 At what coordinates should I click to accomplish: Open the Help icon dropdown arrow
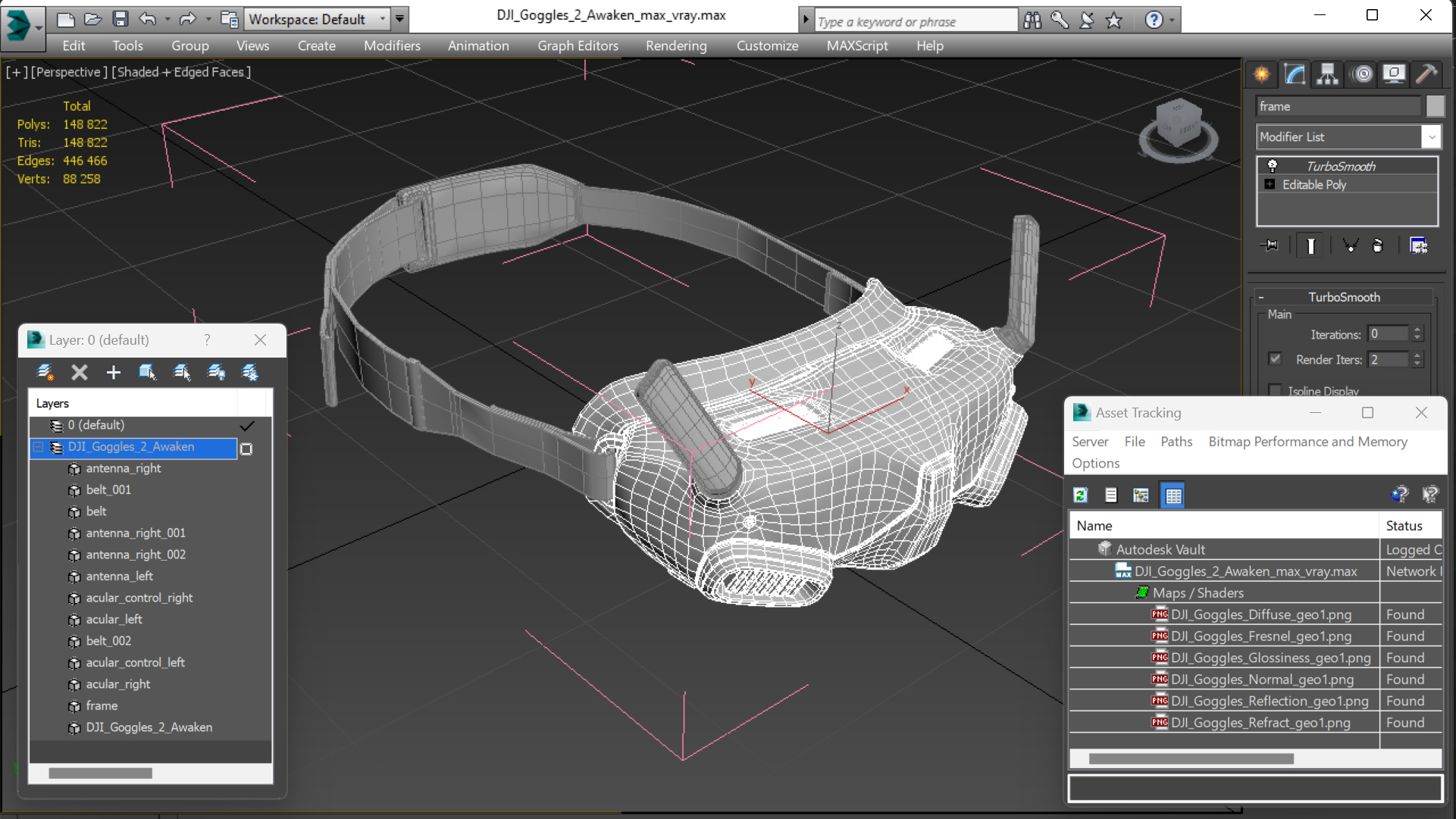1173,20
